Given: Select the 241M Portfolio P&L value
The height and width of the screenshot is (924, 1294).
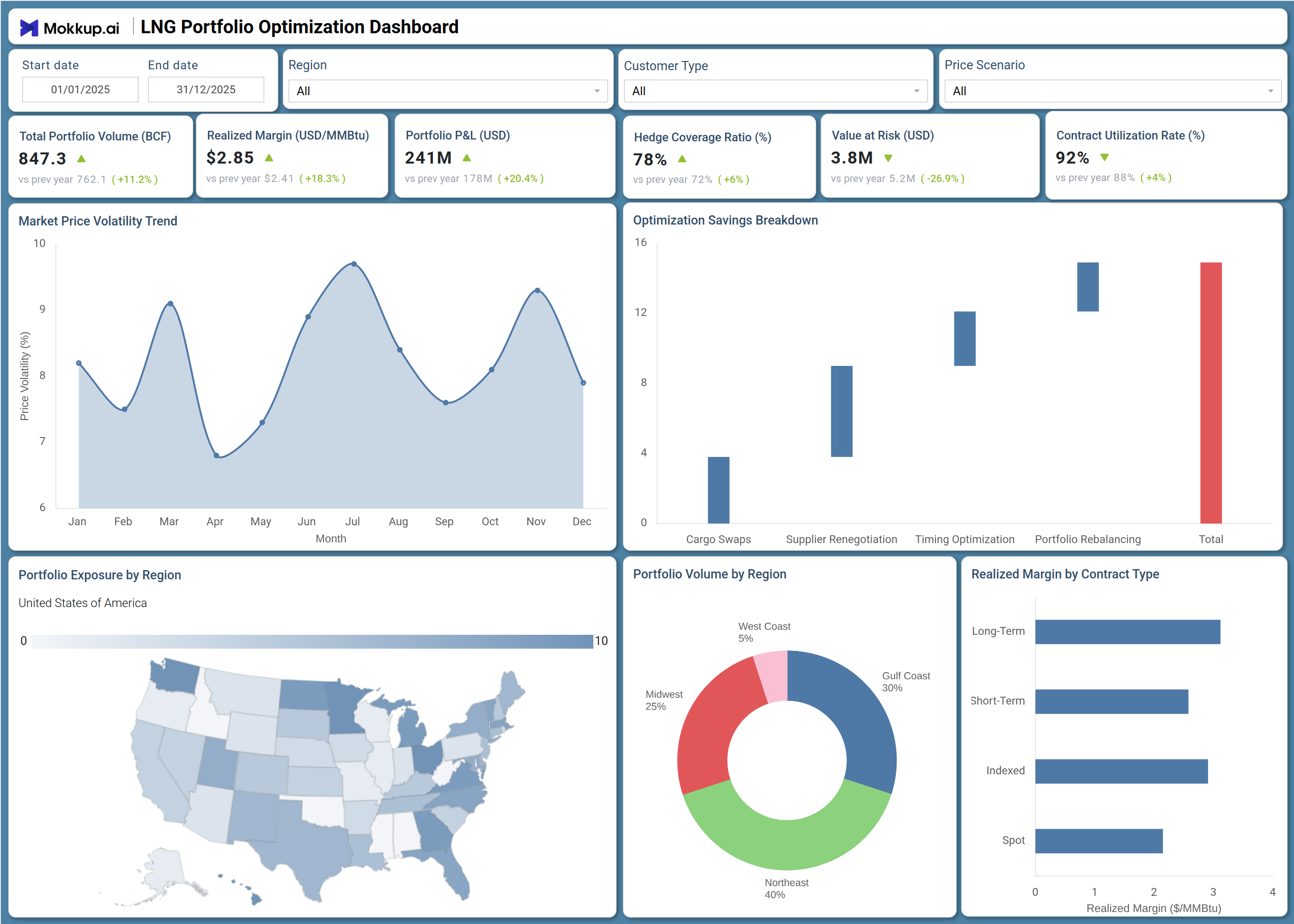Looking at the screenshot, I should 428,158.
